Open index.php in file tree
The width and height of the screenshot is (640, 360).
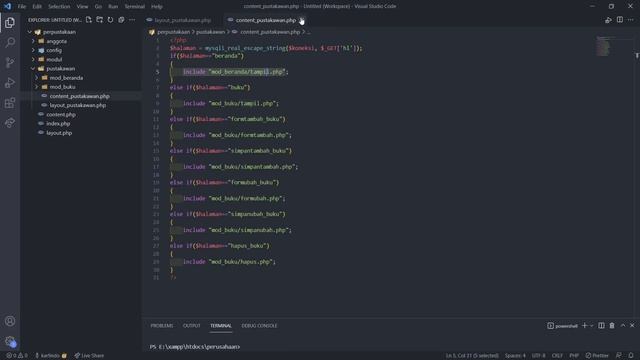tap(58, 124)
